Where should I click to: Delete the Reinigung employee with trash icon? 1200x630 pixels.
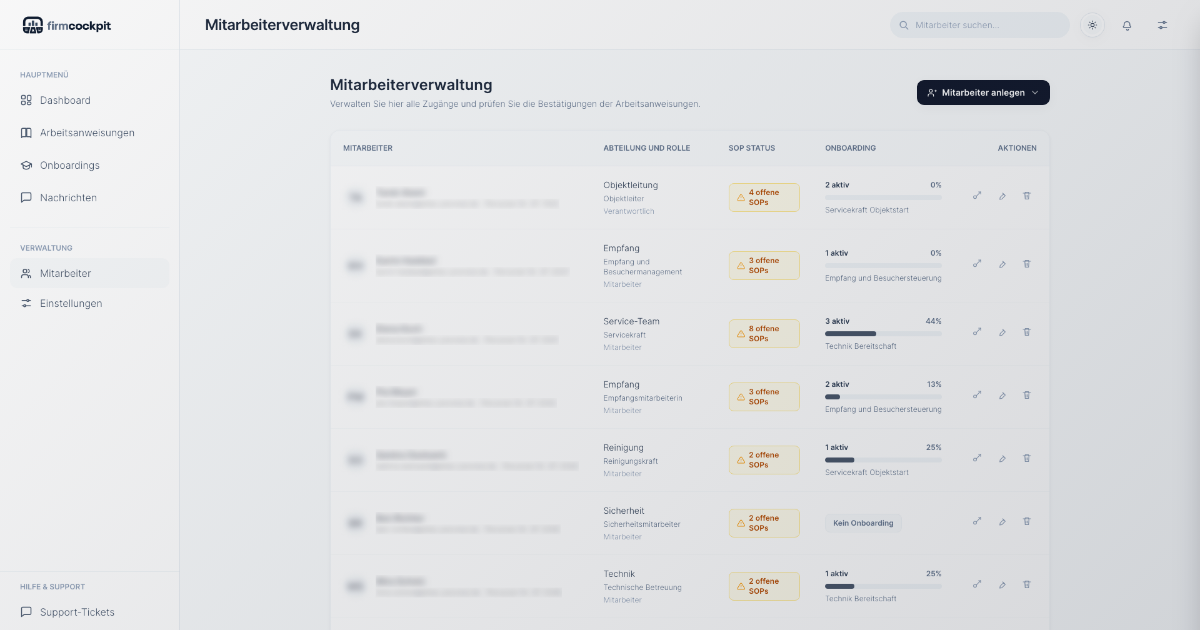click(x=1026, y=458)
